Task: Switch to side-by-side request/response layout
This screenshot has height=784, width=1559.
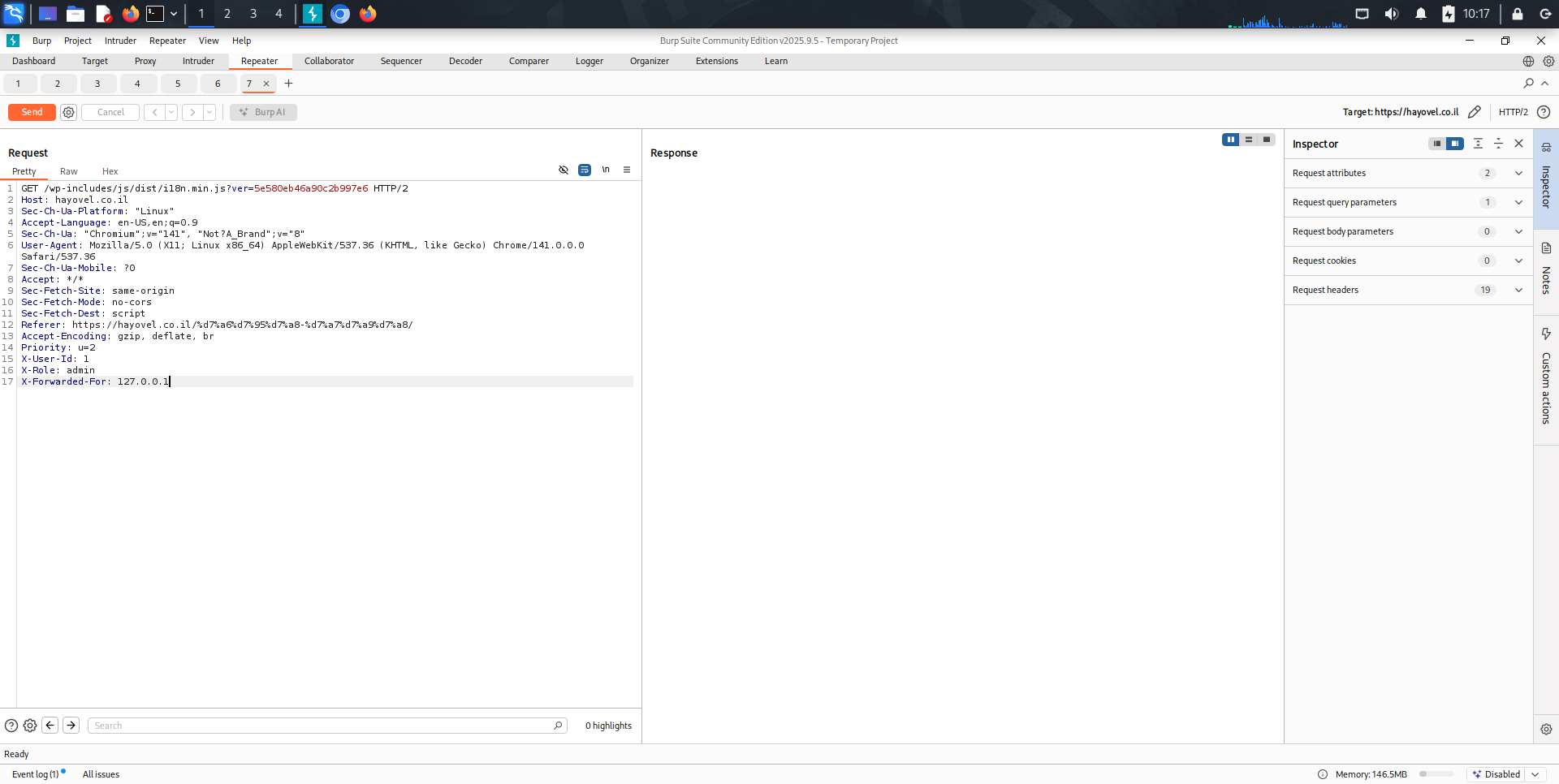Action: (1231, 140)
